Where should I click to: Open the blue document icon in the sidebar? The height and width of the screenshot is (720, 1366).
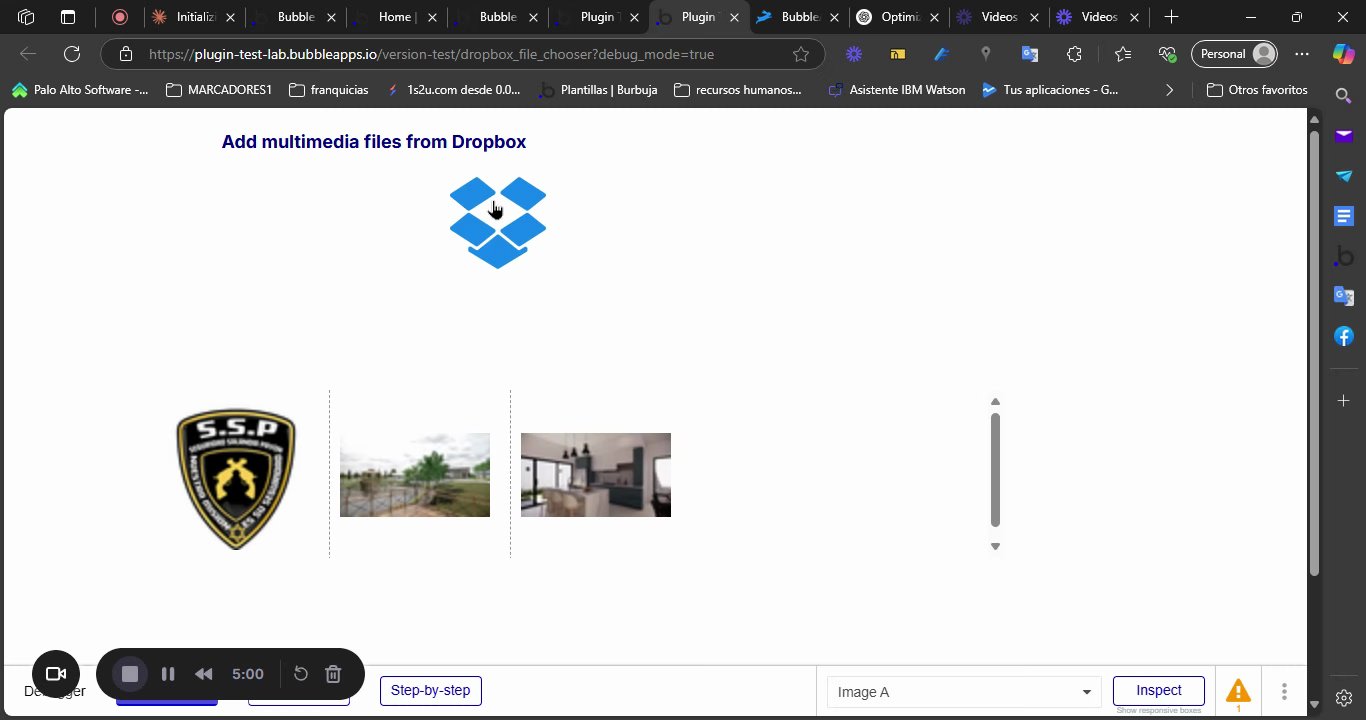[1344, 216]
